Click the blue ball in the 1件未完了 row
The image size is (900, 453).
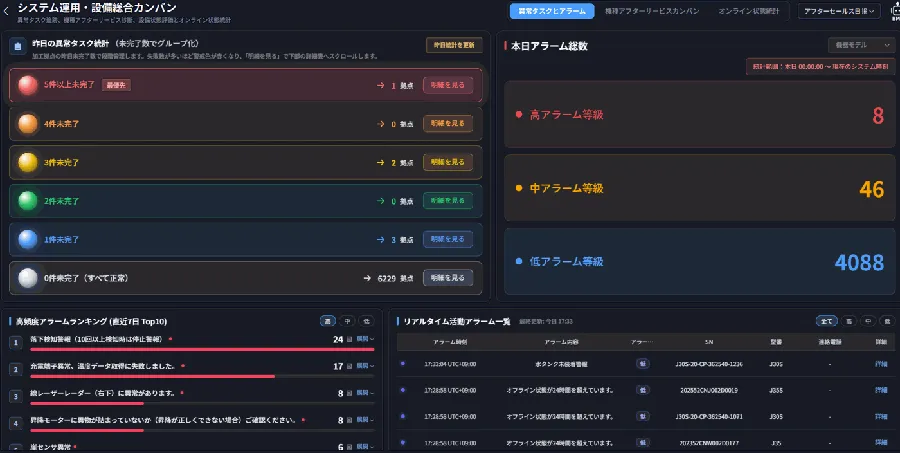[28, 239]
